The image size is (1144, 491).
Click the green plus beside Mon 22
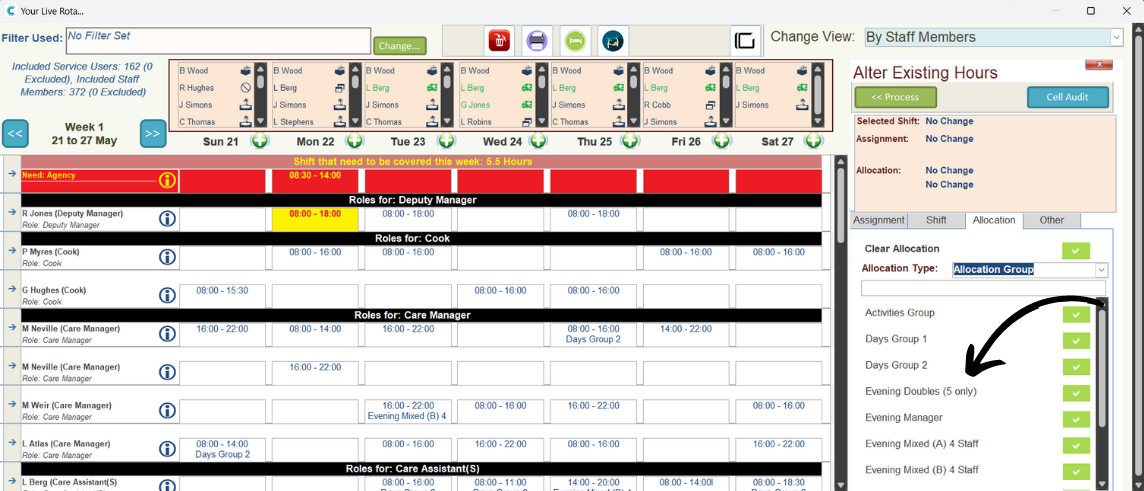pos(354,142)
